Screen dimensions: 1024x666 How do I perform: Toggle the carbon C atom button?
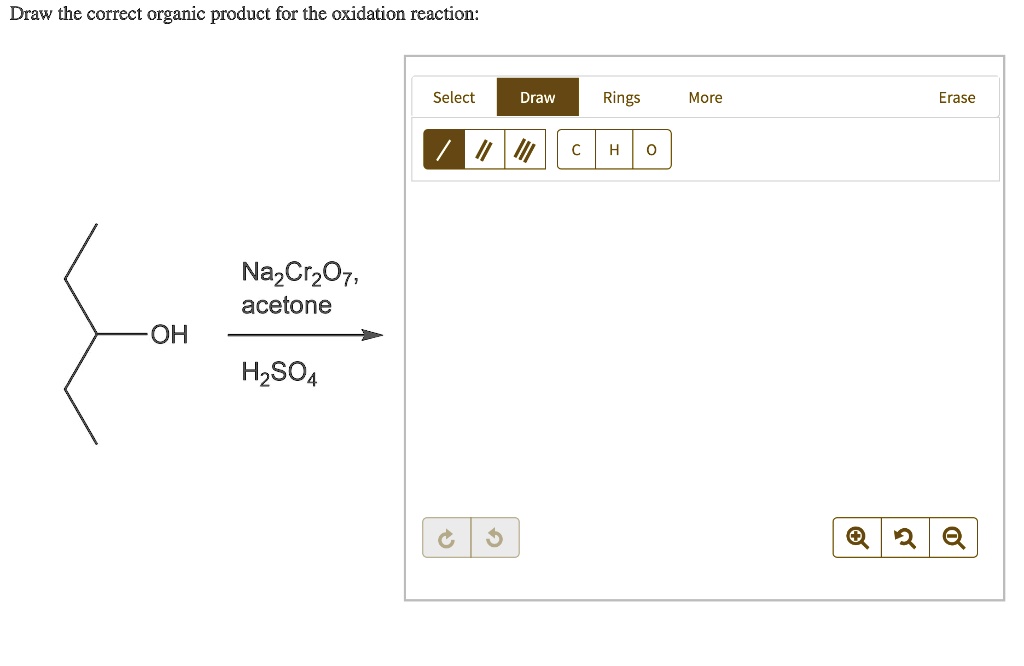(x=575, y=148)
